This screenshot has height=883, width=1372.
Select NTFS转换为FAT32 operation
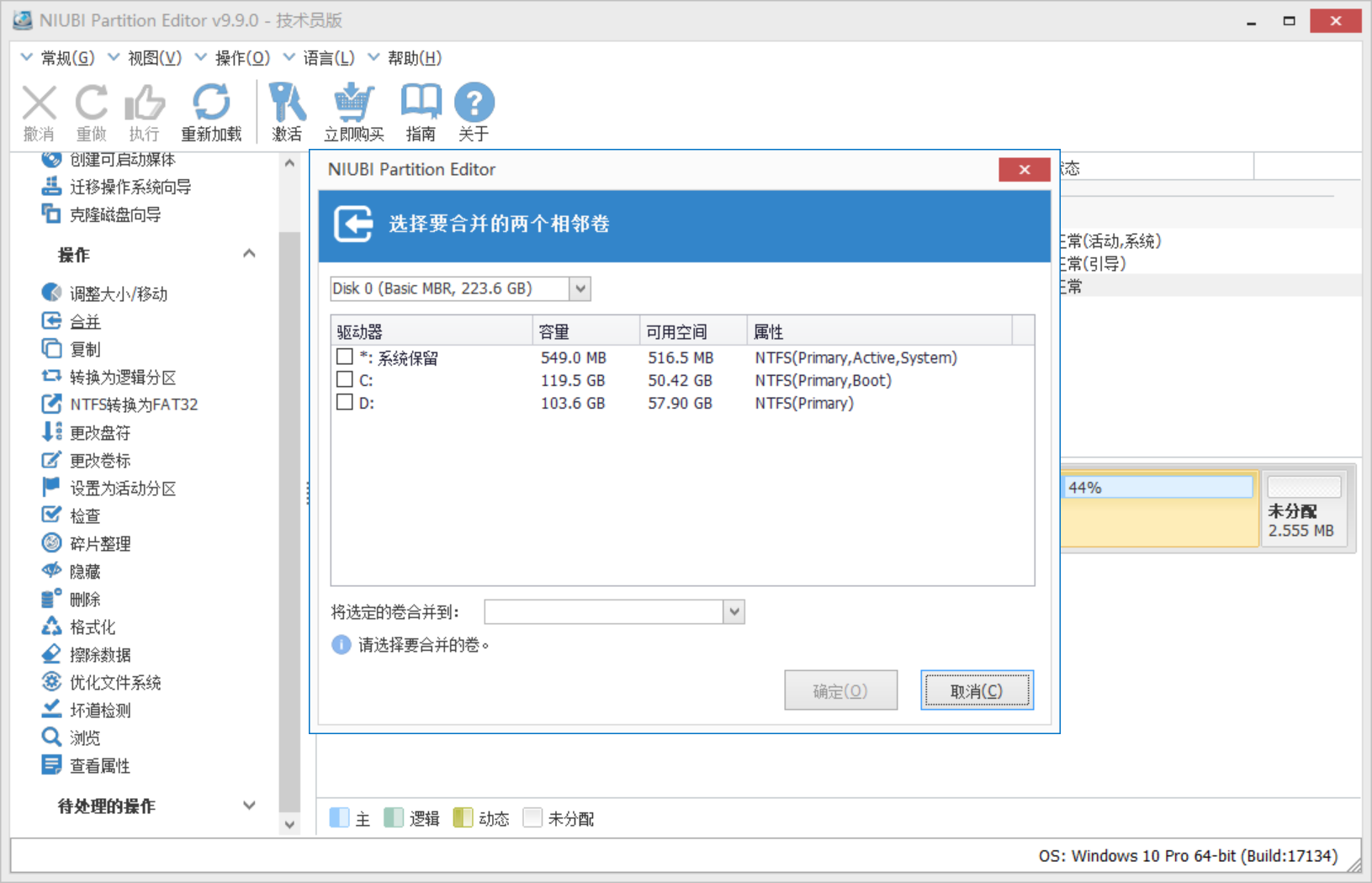(120, 404)
